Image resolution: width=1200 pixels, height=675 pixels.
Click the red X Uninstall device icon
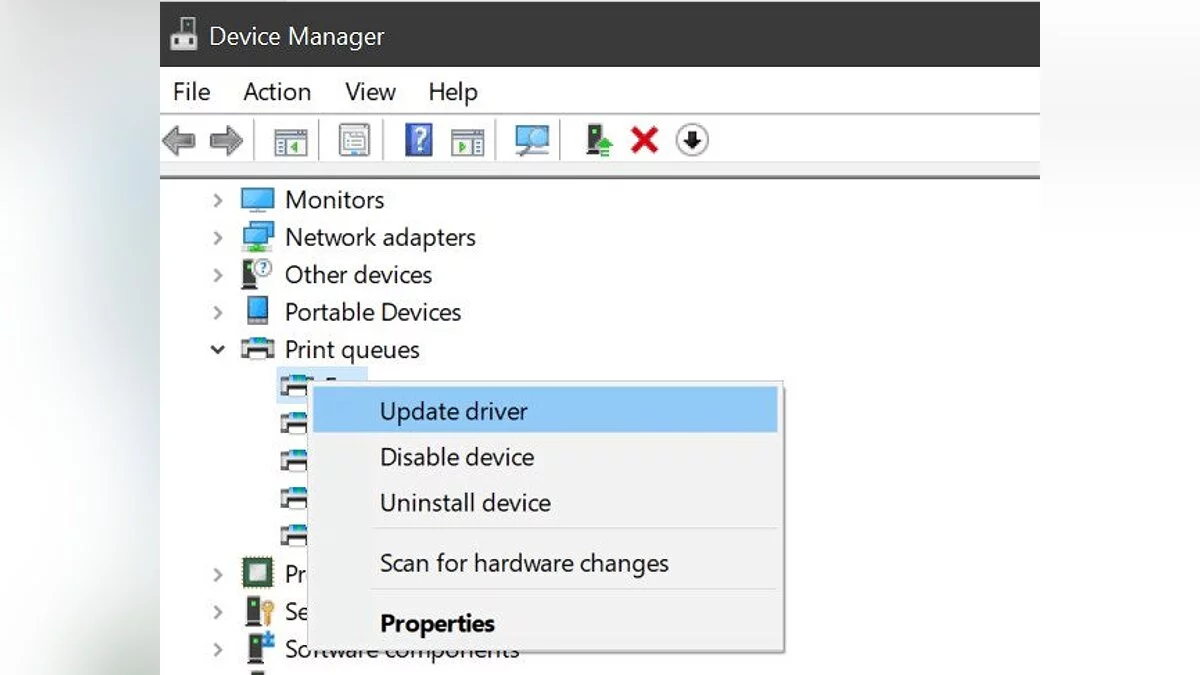point(644,141)
